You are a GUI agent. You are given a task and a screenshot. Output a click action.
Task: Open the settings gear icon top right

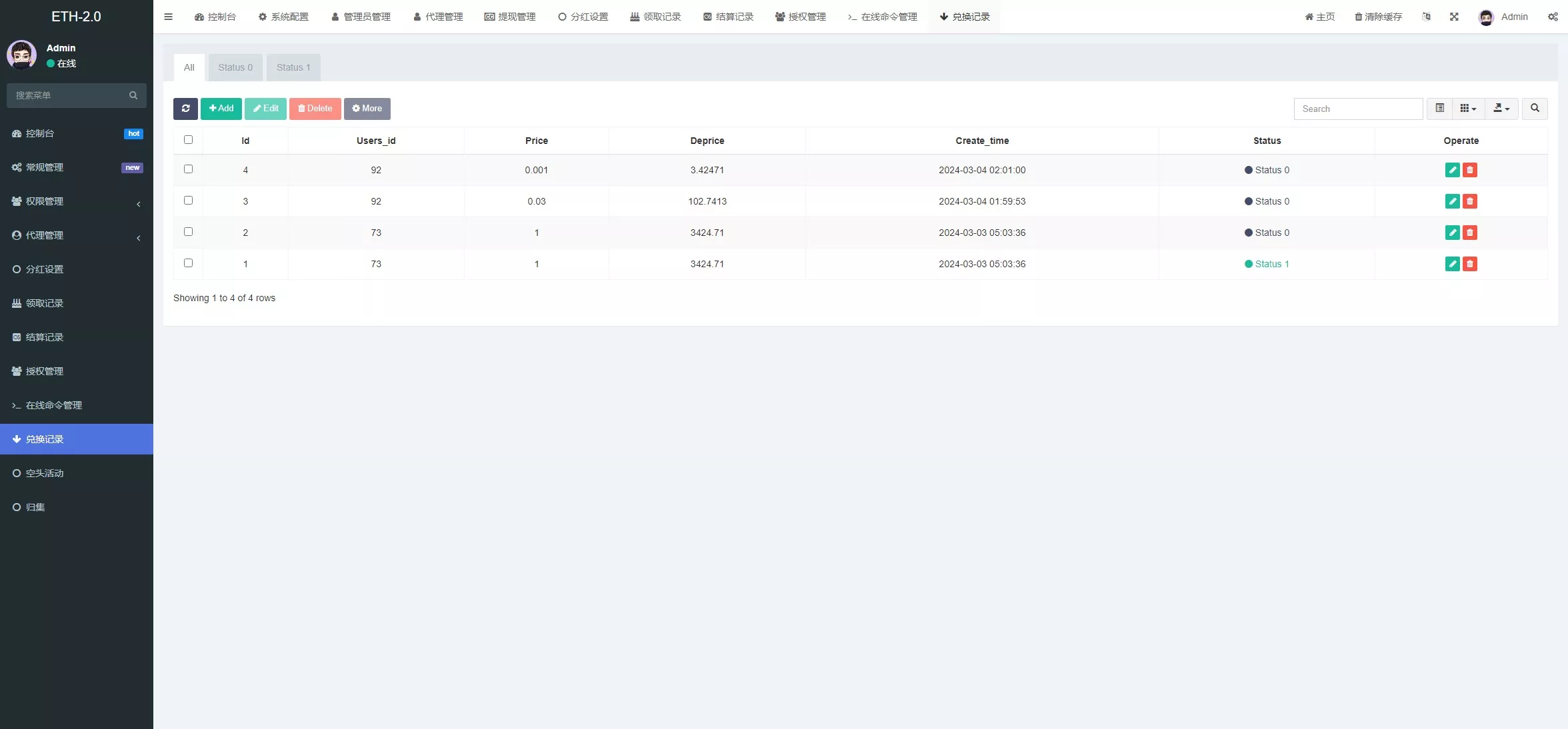click(1553, 17)
